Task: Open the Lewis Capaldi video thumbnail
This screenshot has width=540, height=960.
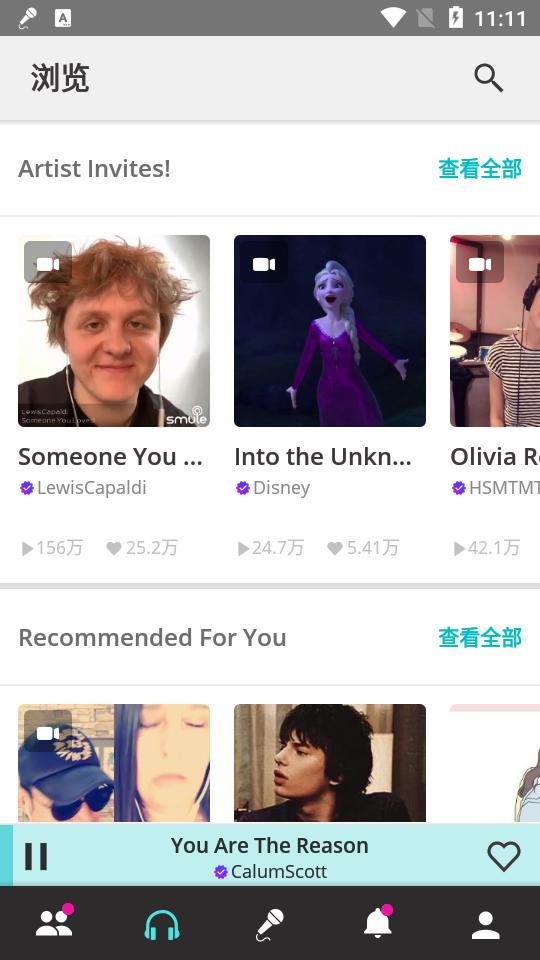Action: point(114,331)
